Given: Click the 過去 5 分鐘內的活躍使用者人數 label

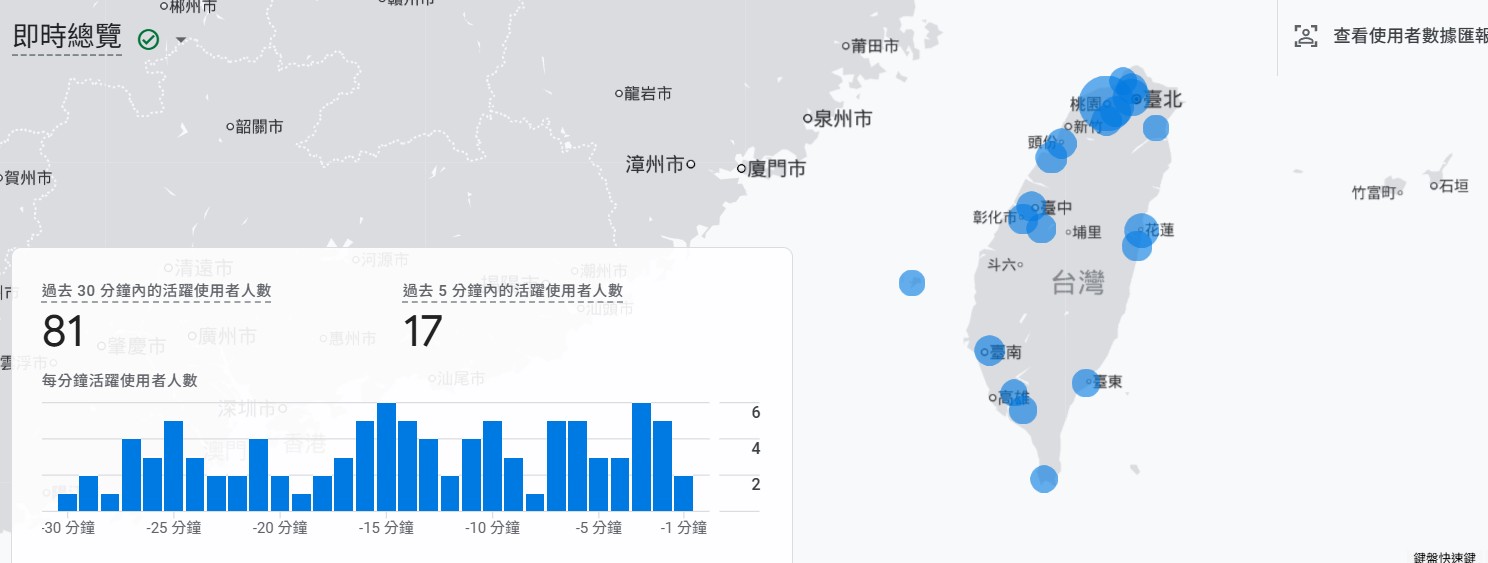Looking at the screenshot, I should 513,291.
